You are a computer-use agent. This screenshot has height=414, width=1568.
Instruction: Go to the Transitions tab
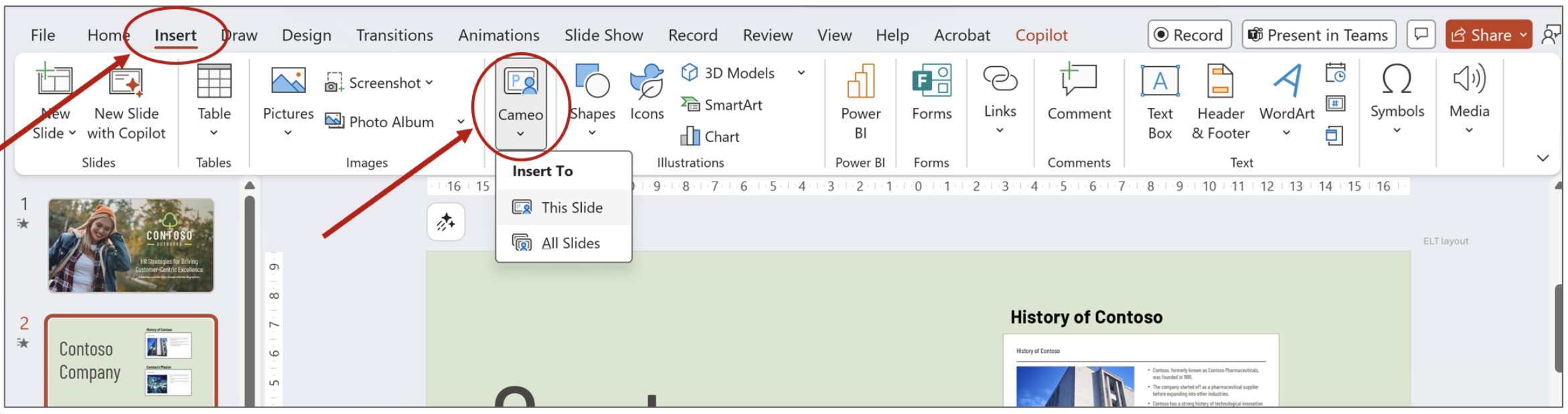pos(394,36)
